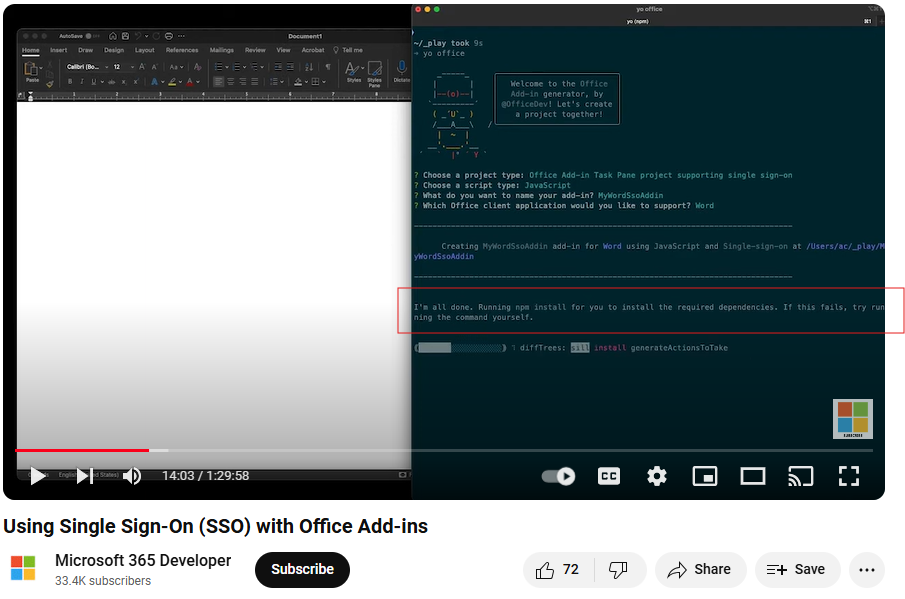This screenshot has height=599, width=905.
Task: Expand the Undo history dropdown in Word
Action: click(x=147, y=36)
